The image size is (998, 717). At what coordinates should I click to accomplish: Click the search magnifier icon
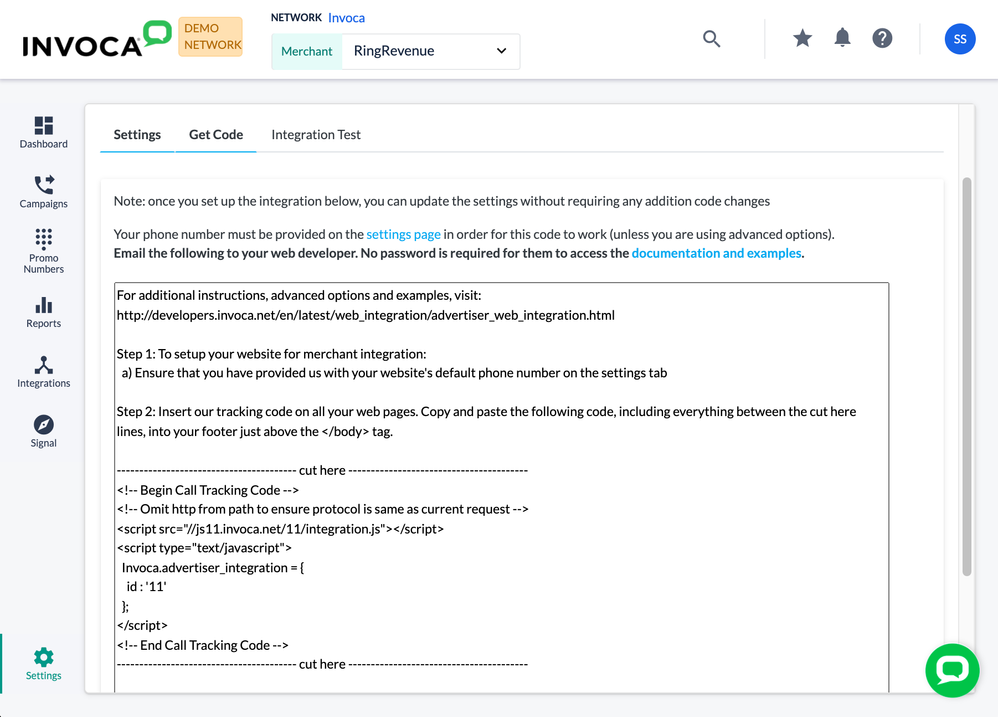pyautogui.click(x=712, y=39)
